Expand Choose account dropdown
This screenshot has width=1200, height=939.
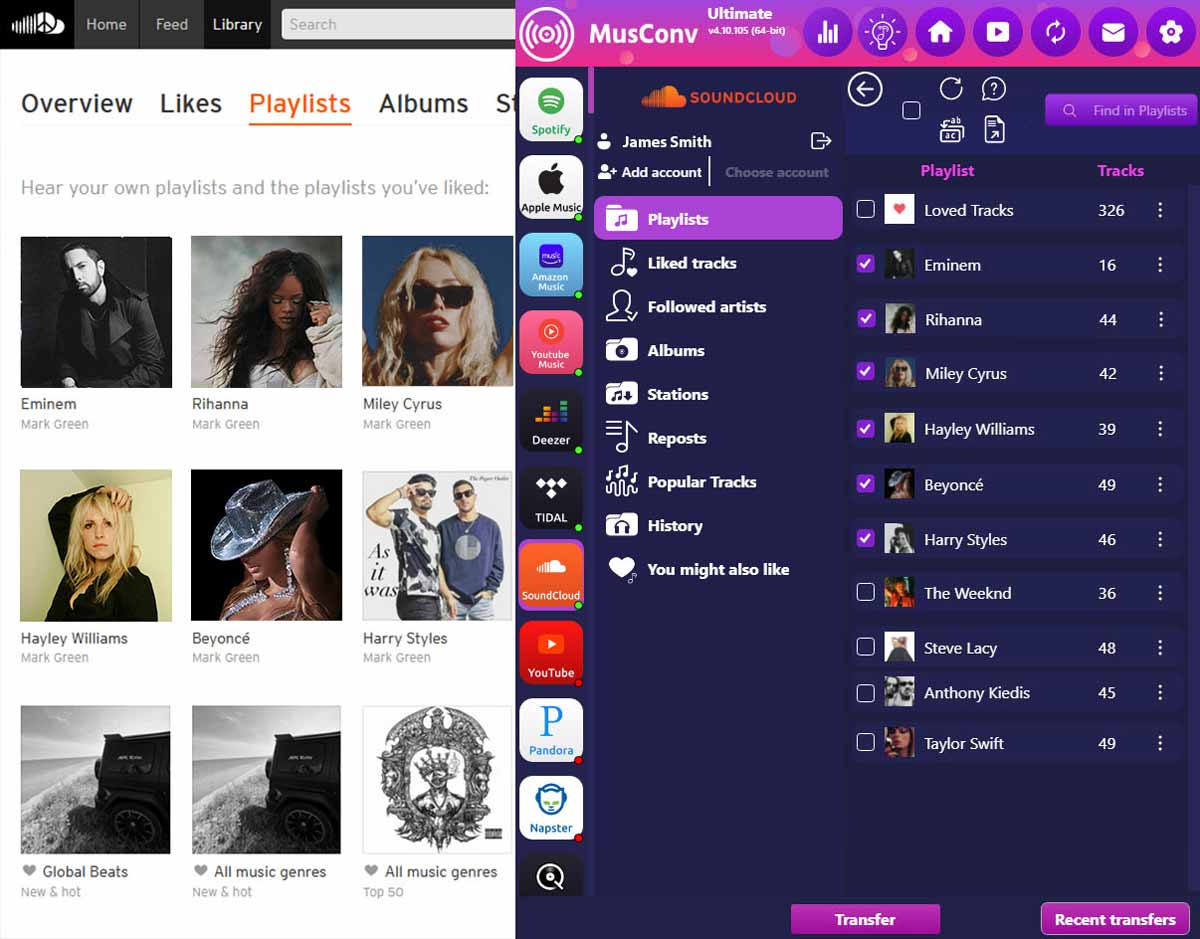(777, 171)
